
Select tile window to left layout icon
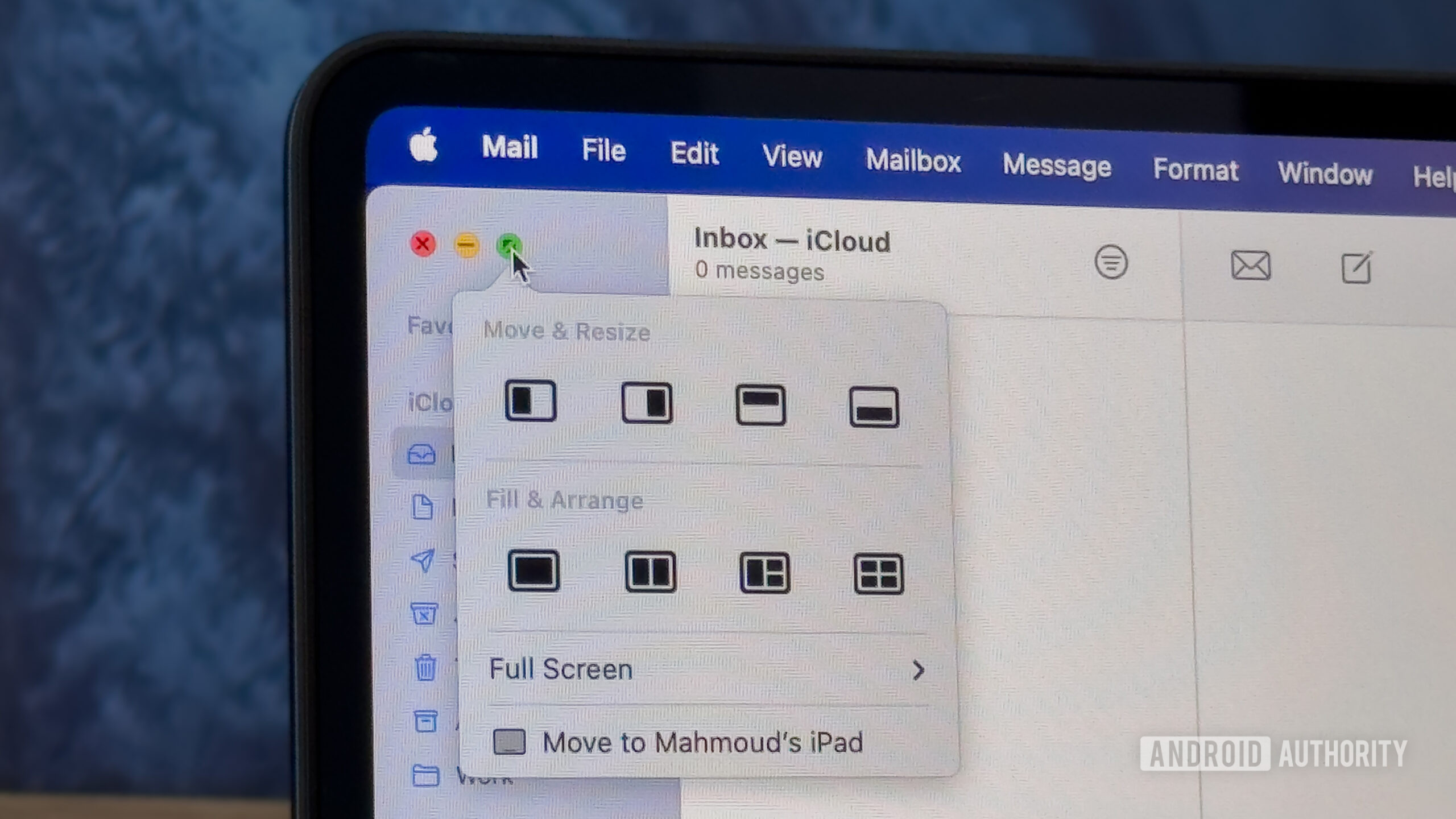[x=531, y=400]
